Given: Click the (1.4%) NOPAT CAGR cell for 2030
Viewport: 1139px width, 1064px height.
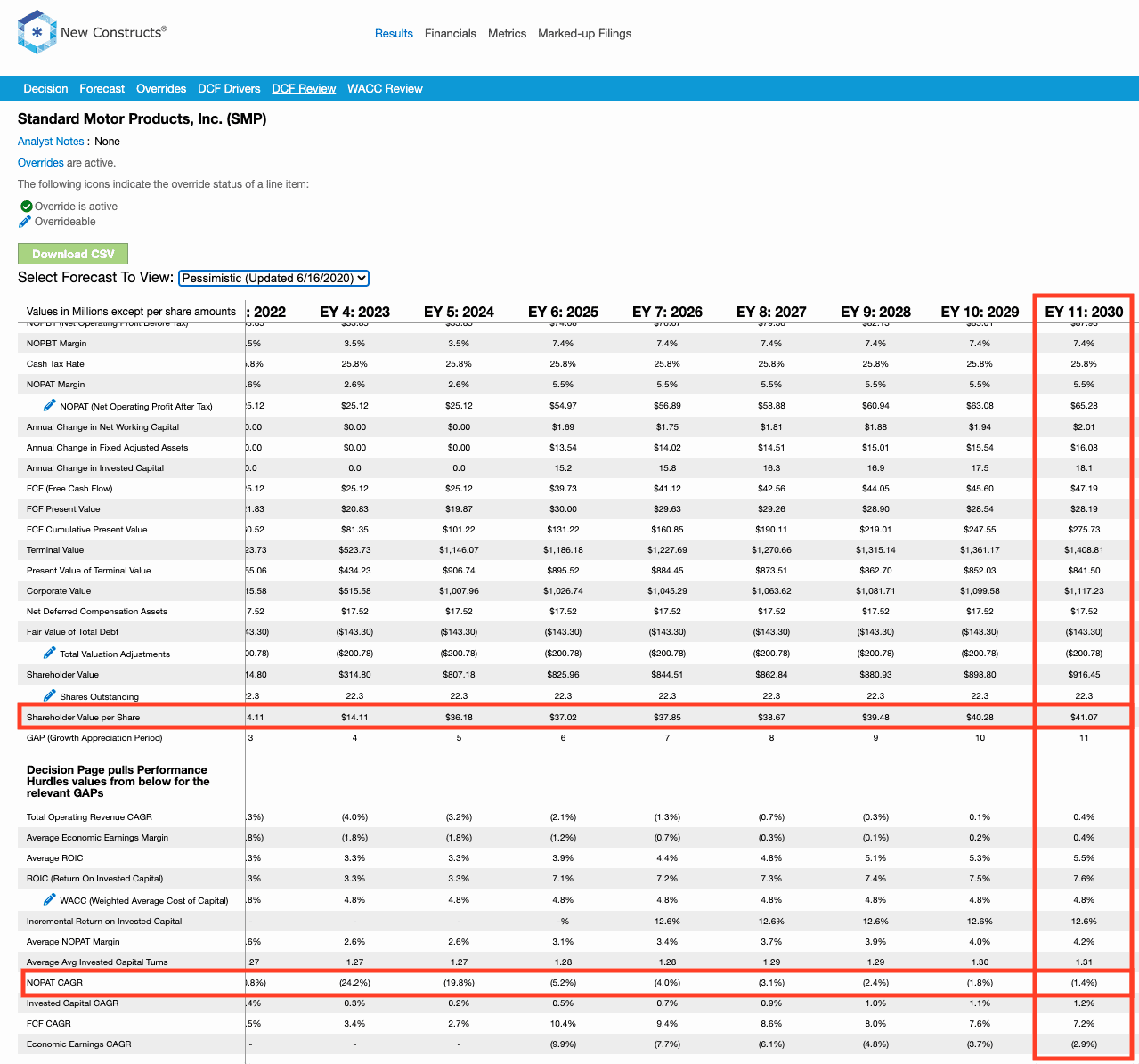Looking at the screenshot, I should [x=1084, y=983].
